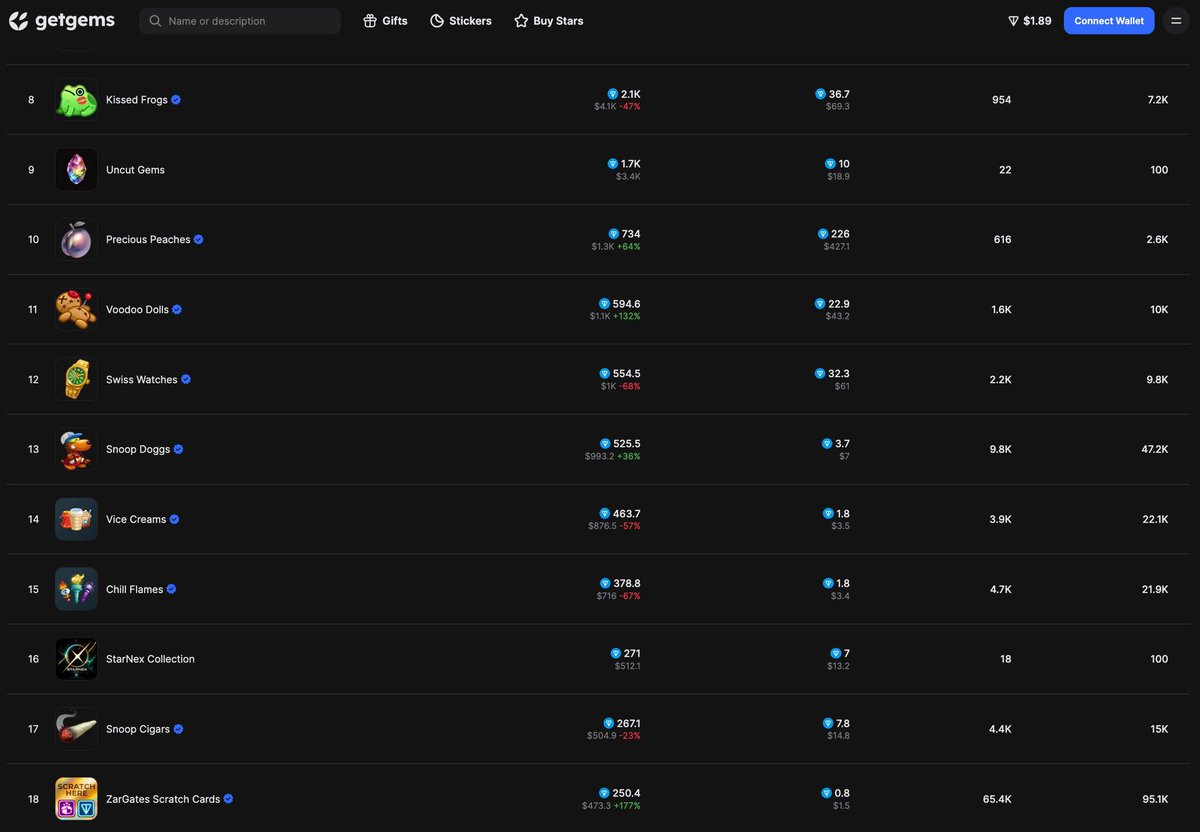Click the Uncut Gems collection thumbnail
The width and height of the screenshot is (1200, 832).
point(76,170)
